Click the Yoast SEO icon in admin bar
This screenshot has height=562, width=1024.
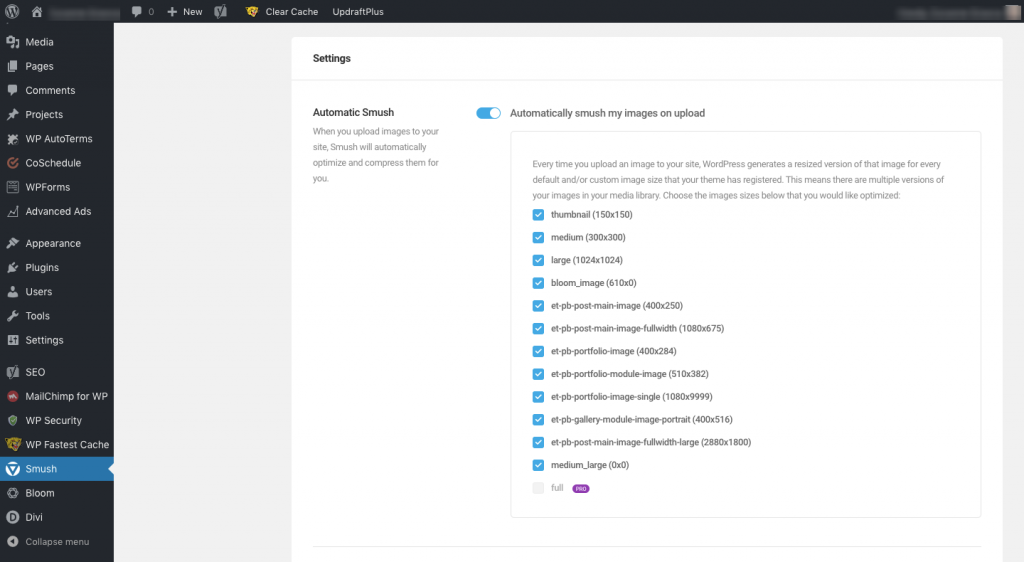coord(220,12)
